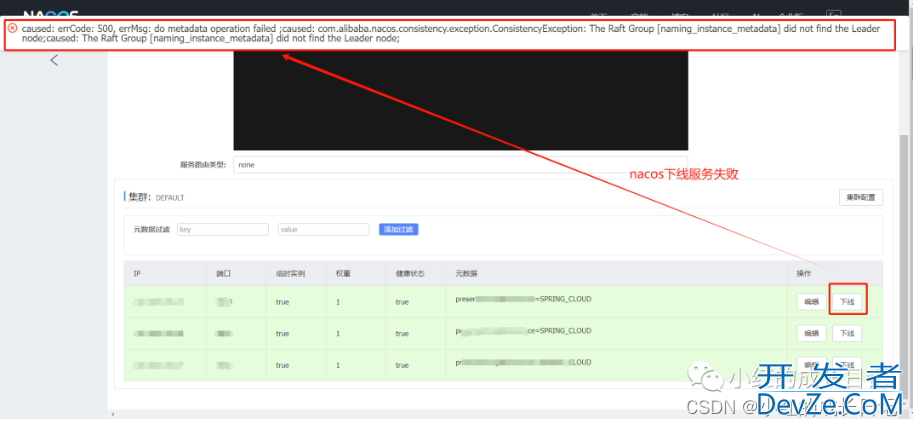Click 编辑 for the second instance row

point(811,333)
